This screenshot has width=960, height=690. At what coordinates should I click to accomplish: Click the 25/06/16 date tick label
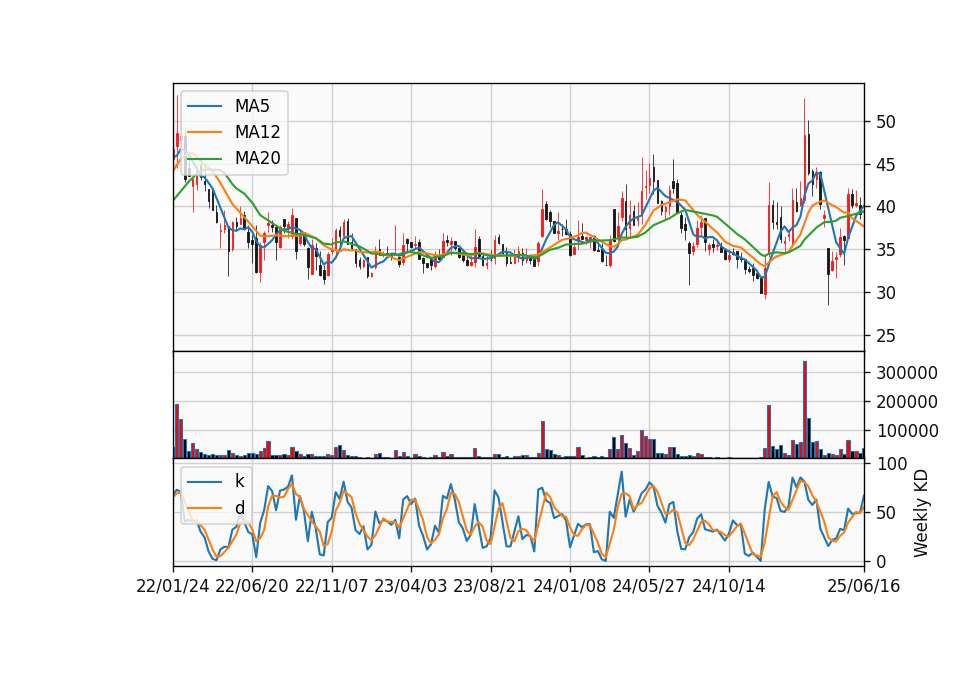(x=864, y=586)
